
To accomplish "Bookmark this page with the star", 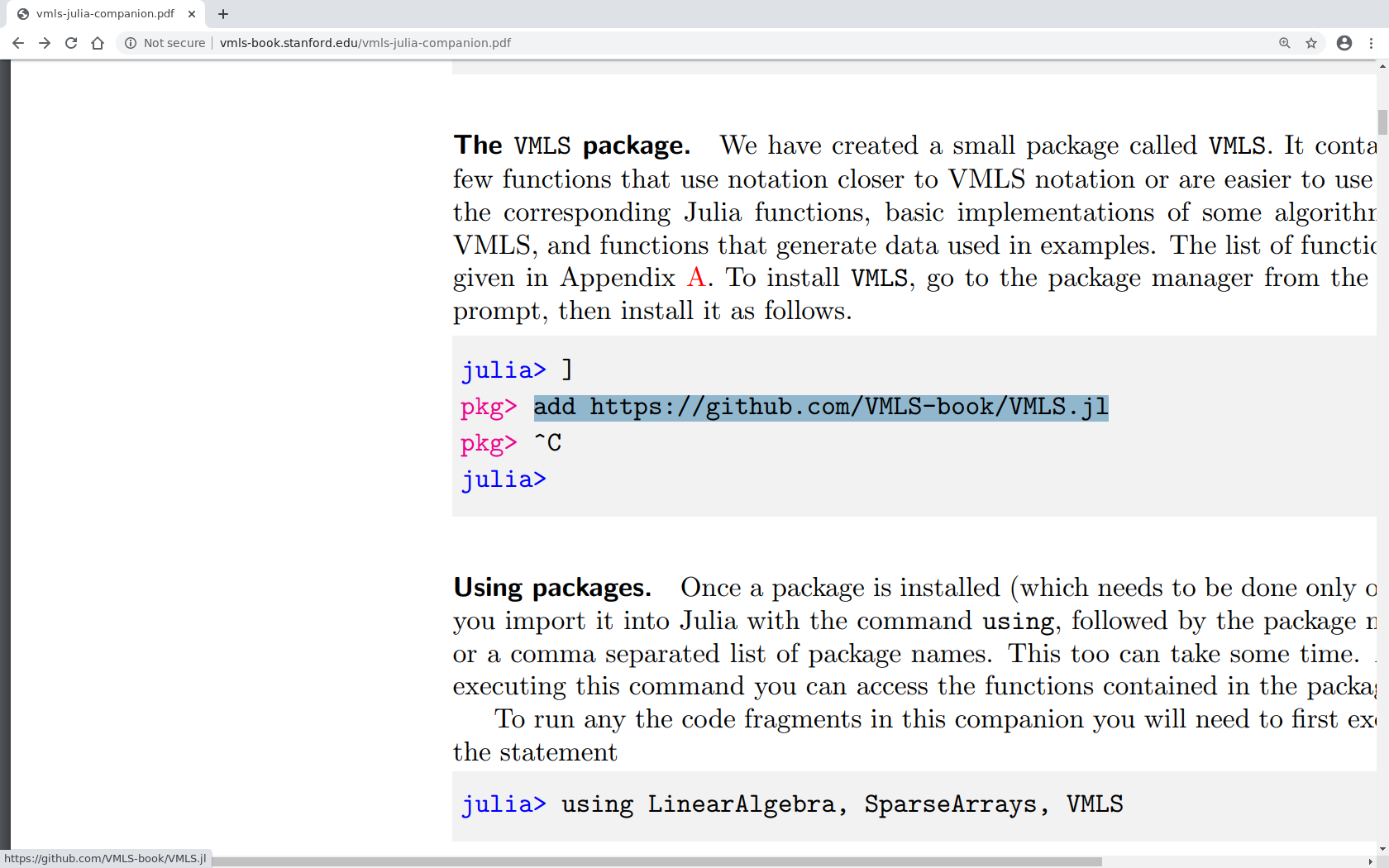I will pos(1311,43).
